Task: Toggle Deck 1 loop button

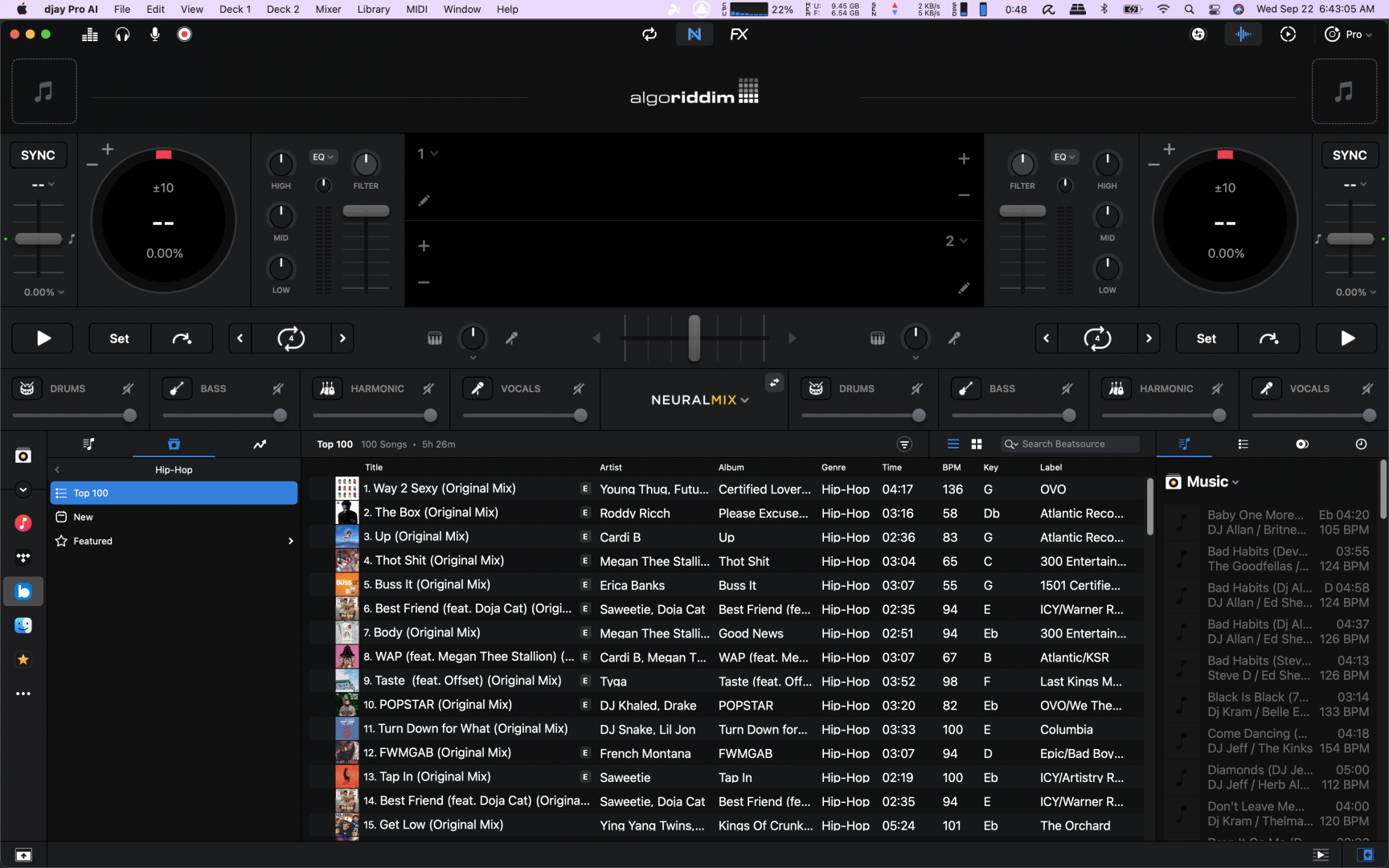Action: pyautogui.click(x=291, y=338)
